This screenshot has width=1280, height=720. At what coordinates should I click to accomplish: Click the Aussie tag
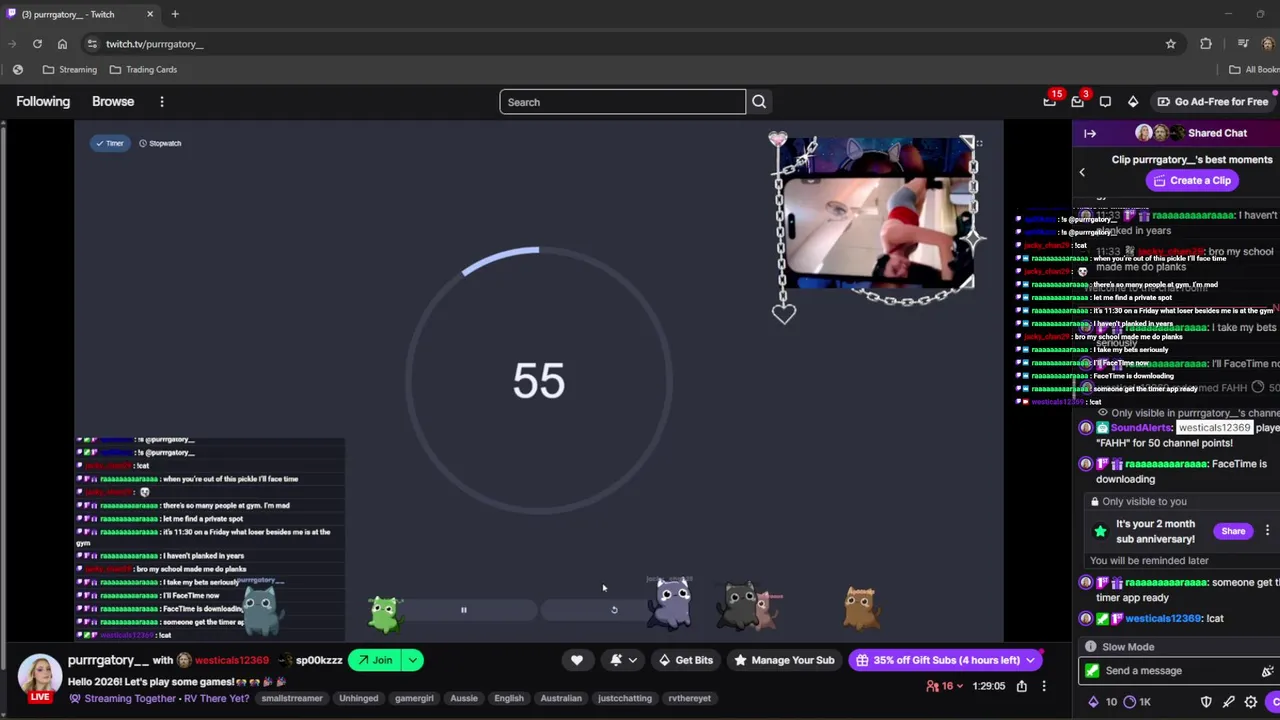(x=464, y=698)
